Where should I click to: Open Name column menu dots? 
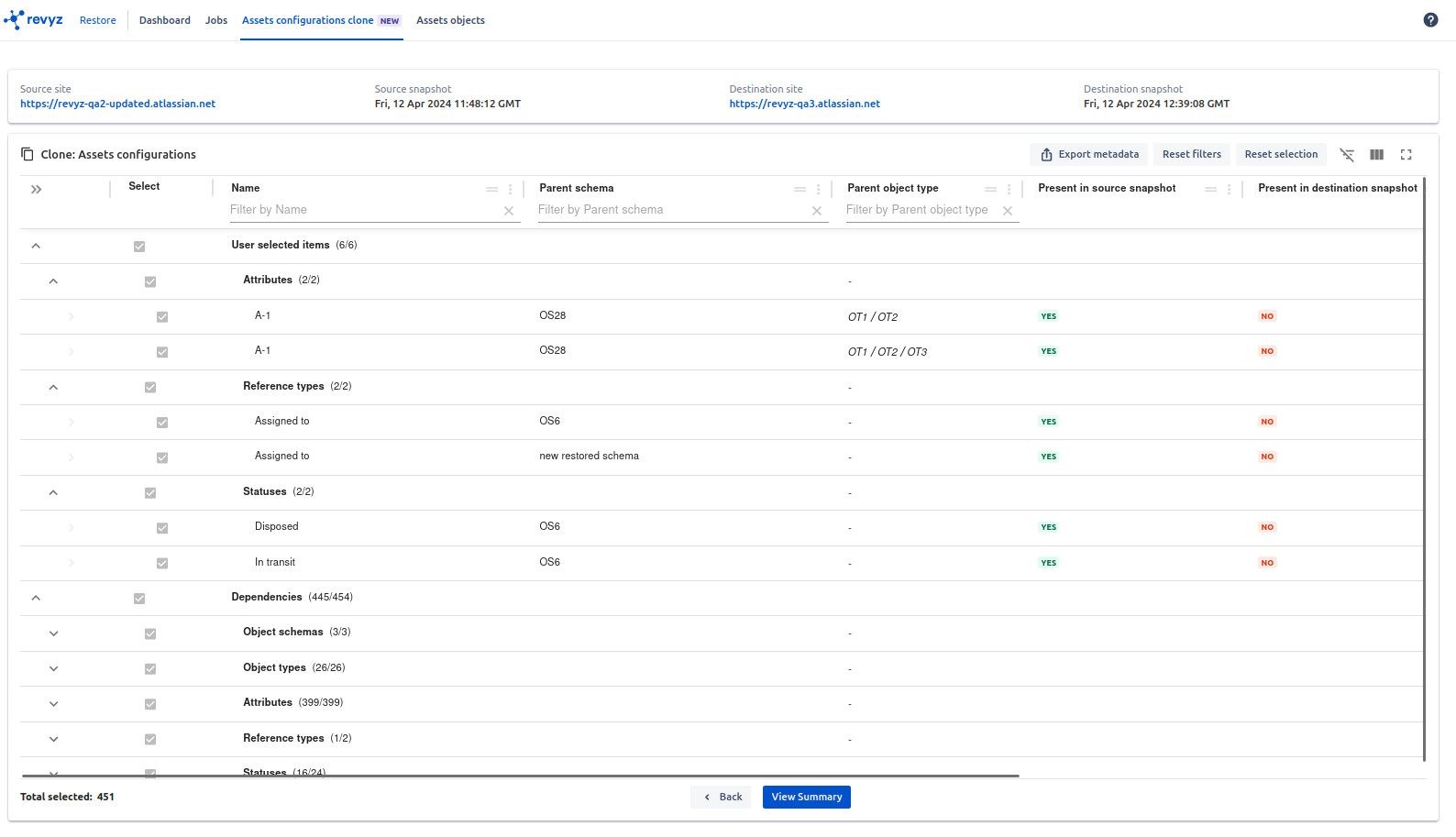pyautogui.click(x=511, y=189)
